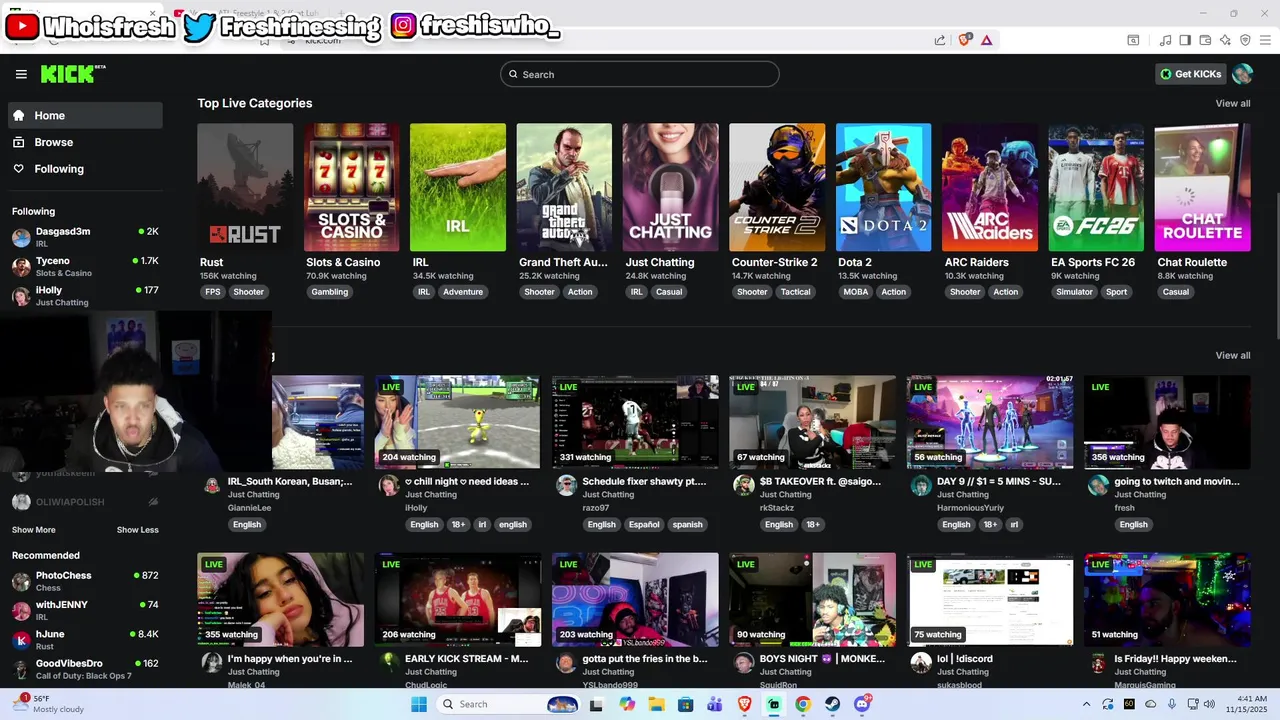Open iHolly's chill night stream thumbnail
Screen dimensions: 1280x720
[457, 422]
